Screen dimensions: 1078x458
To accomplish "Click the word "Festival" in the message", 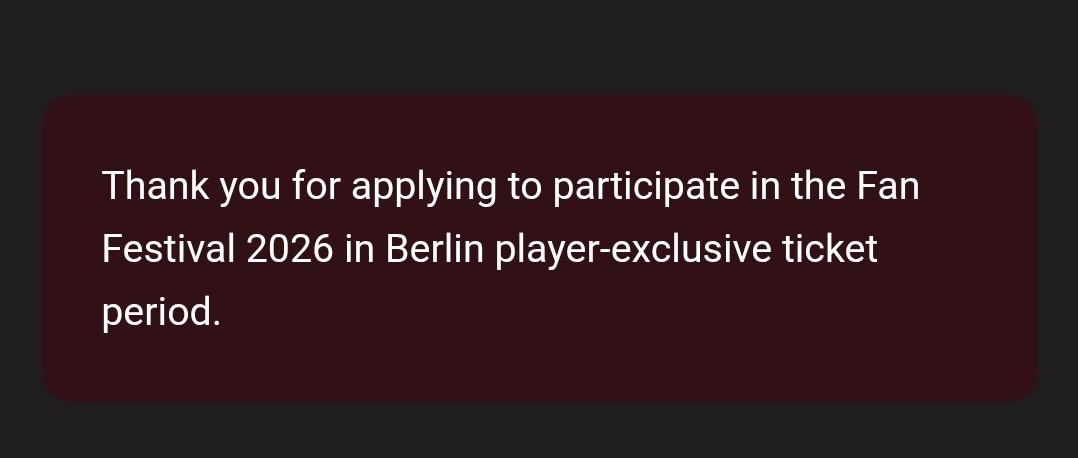I will click(168, 249).
